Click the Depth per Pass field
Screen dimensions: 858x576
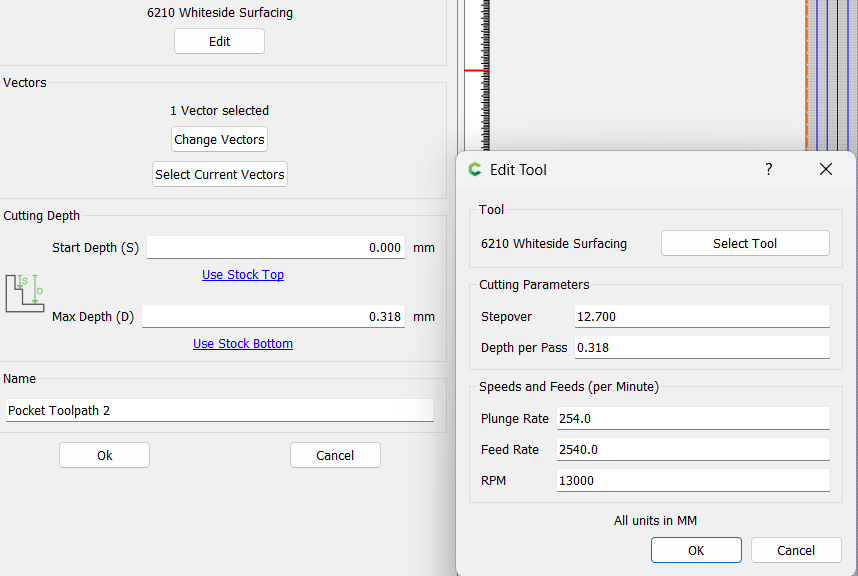pos(702,347)
